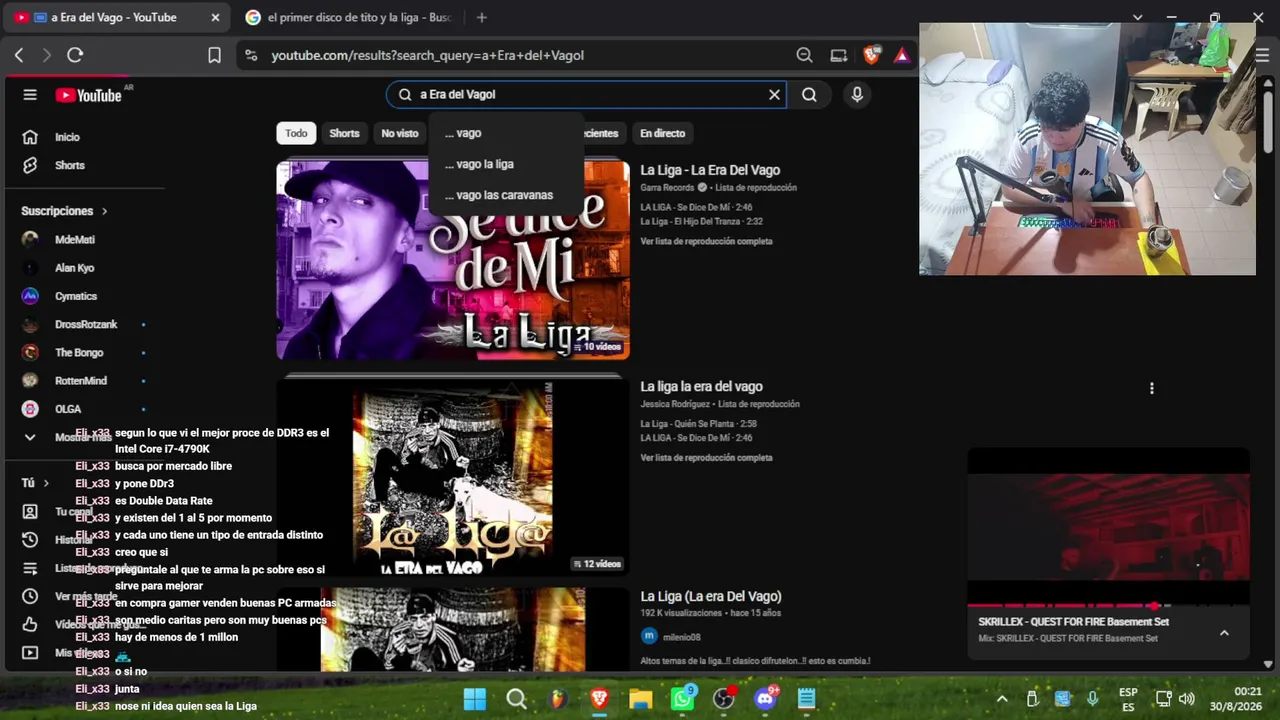Open 'La Liga (La era Del Vago)' video title

coord(711,596)
